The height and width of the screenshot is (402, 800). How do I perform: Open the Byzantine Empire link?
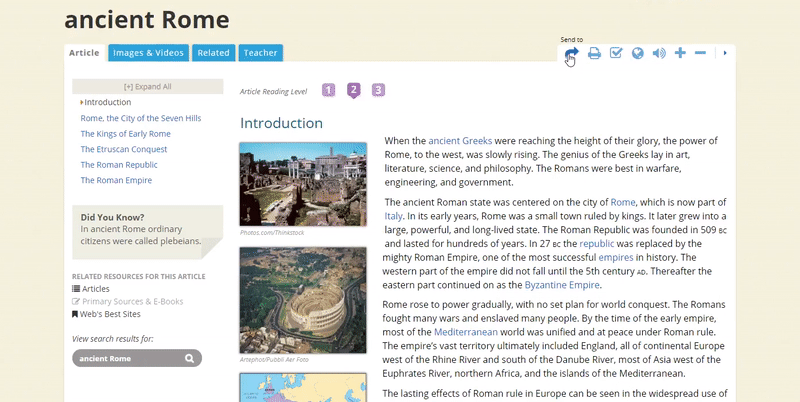click(x=562, y=285)
